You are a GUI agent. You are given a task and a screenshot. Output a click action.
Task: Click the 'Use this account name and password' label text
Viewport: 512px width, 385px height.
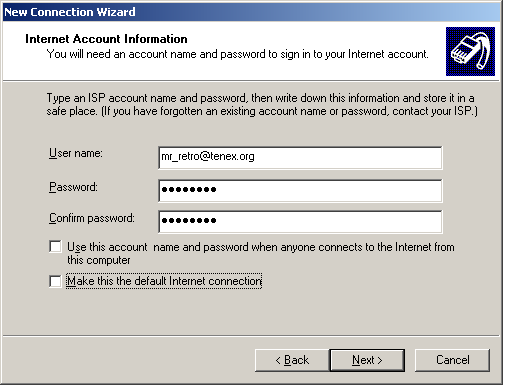tap(261, 253)
